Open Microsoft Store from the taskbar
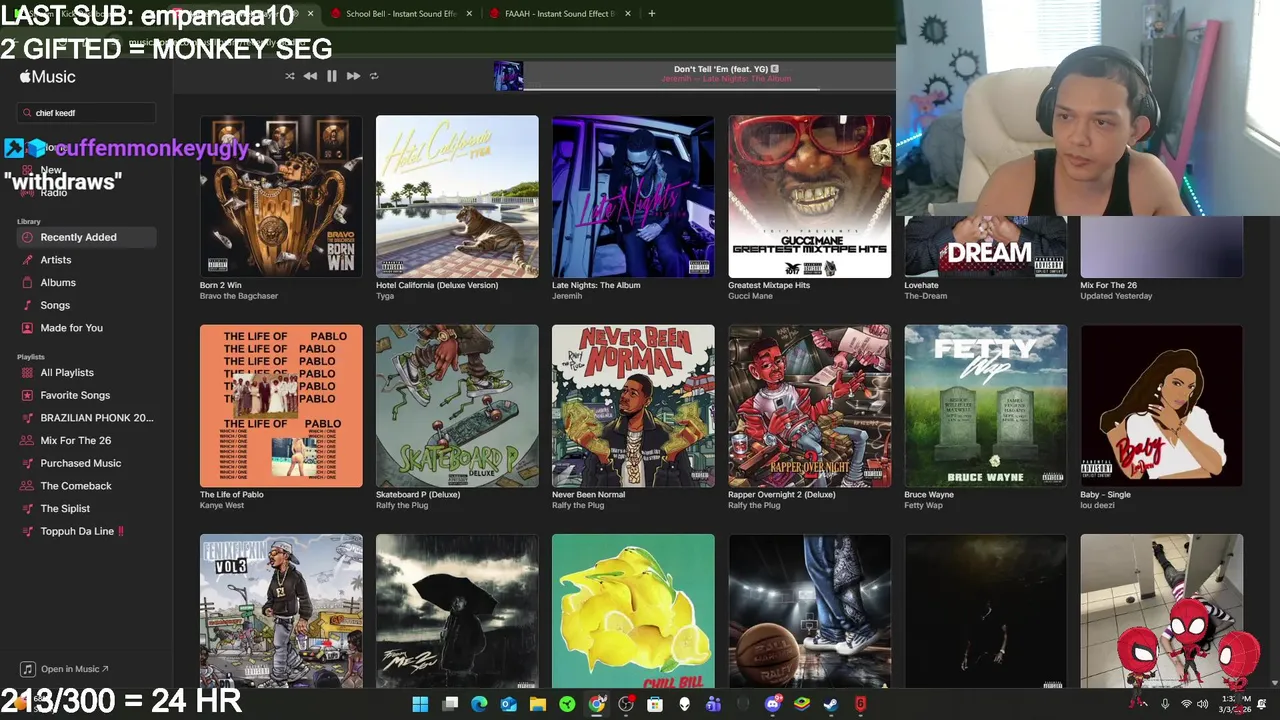The width and height of the screenshot is (1280, 720). 655,704
